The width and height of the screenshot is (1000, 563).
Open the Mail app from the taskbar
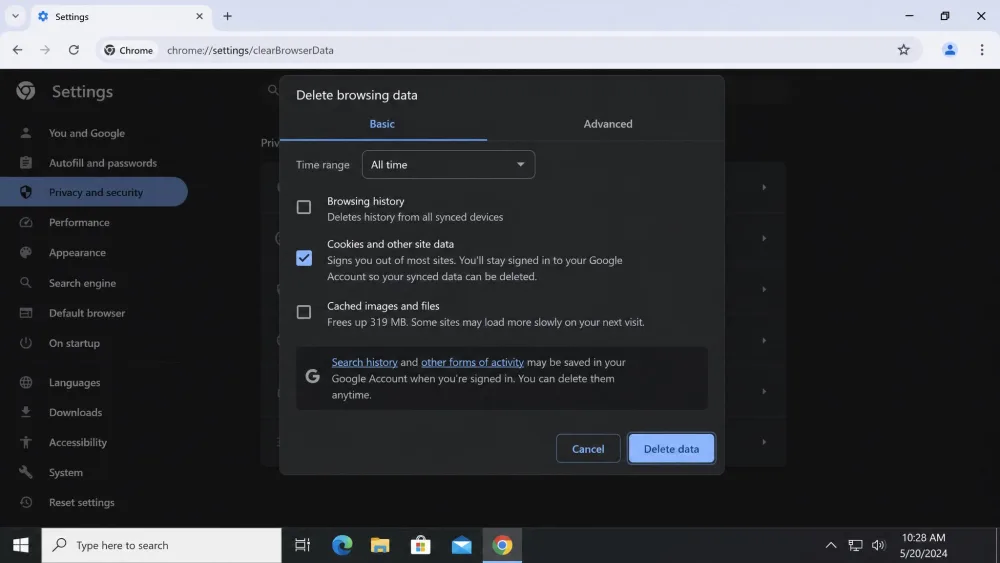coord(461,545)
